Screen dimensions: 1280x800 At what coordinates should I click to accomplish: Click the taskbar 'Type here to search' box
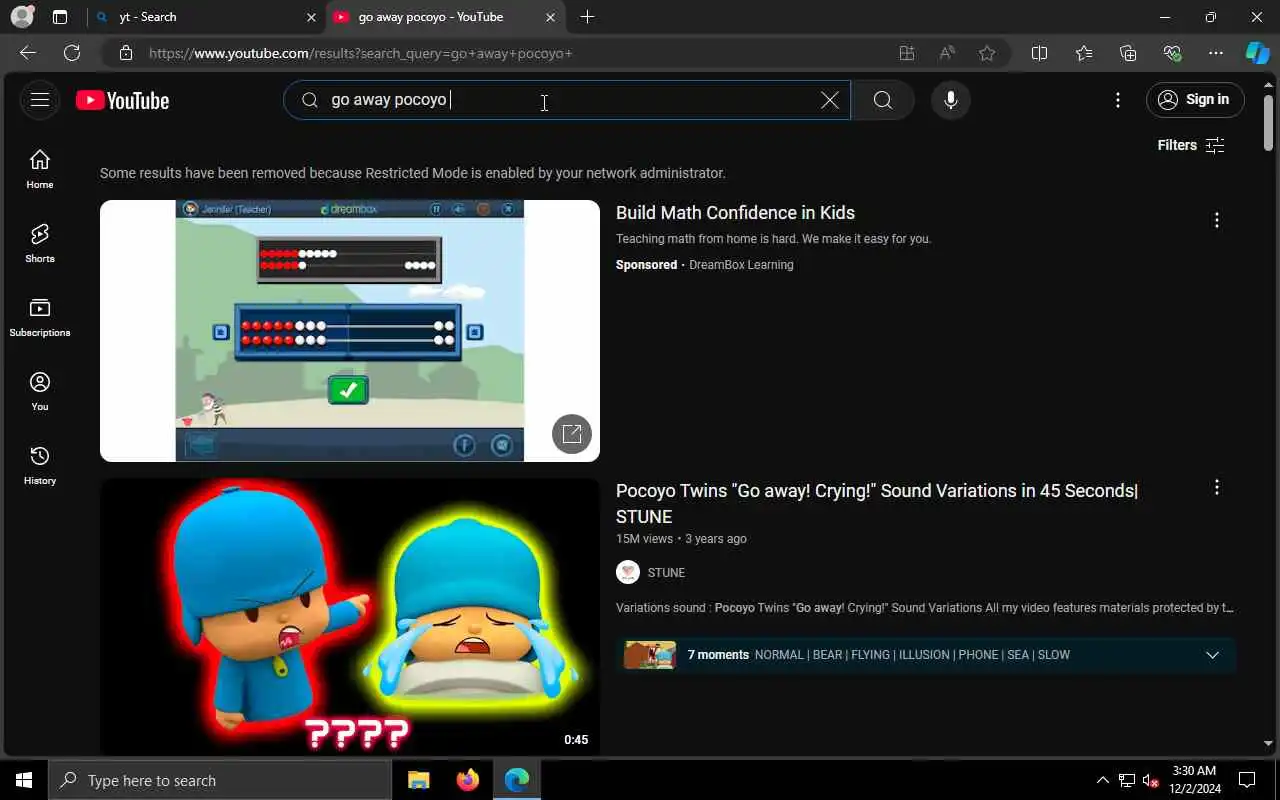click(x=220, y=780)
